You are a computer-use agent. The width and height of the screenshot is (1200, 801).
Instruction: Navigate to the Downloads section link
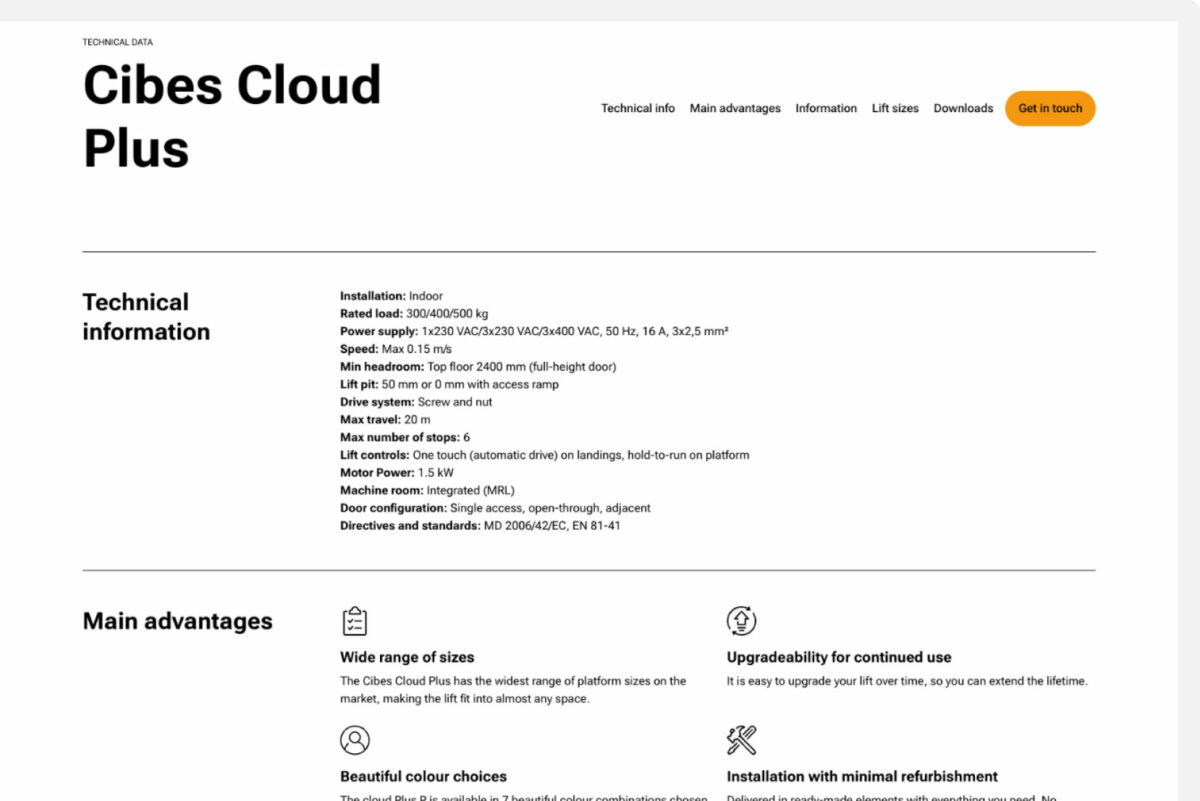click(963, 108)
